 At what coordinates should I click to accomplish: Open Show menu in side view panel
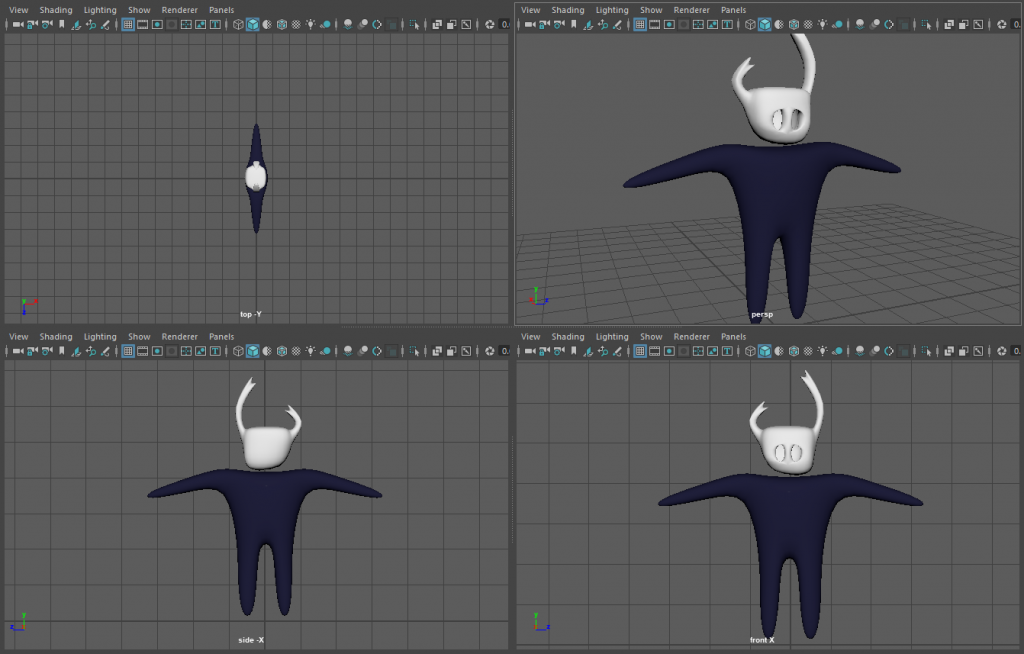tap(139, 337)
